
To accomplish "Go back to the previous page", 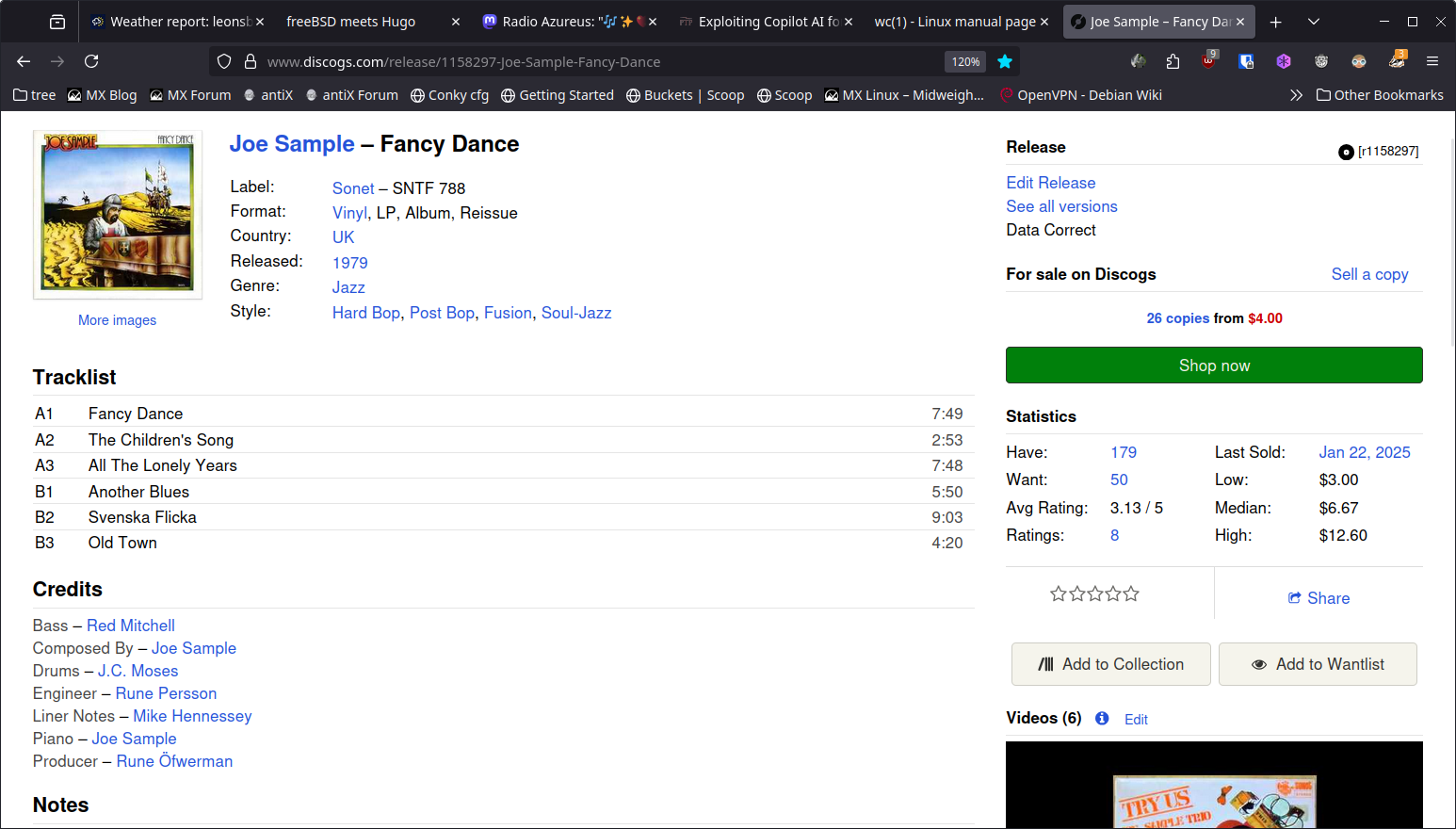I will tap(24, 61).
